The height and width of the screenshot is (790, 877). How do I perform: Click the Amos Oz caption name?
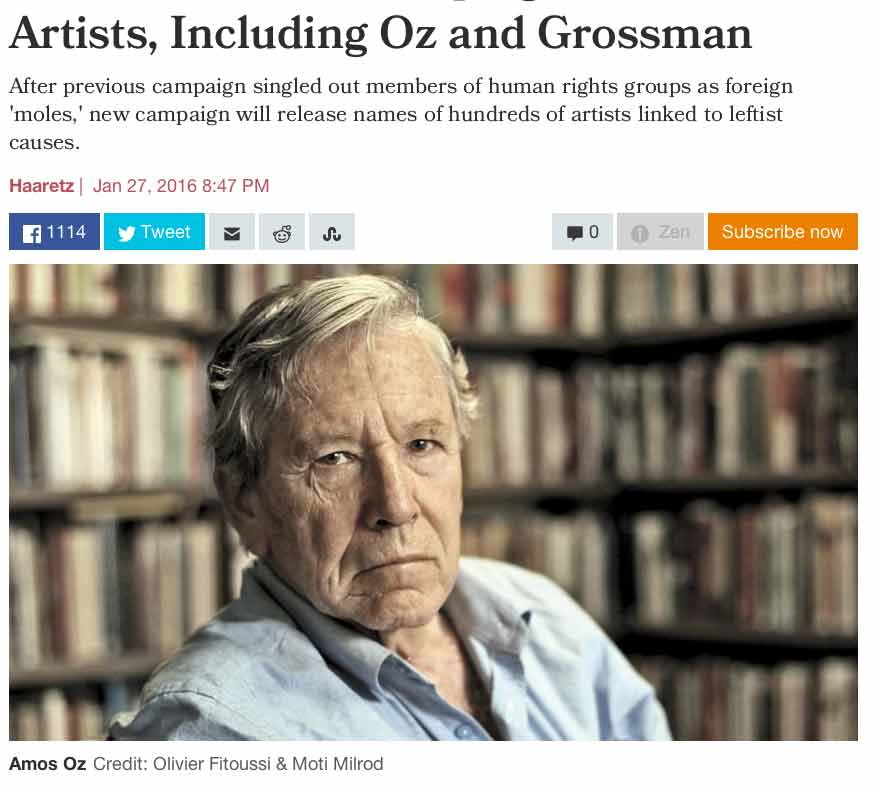tap(47, 764)
